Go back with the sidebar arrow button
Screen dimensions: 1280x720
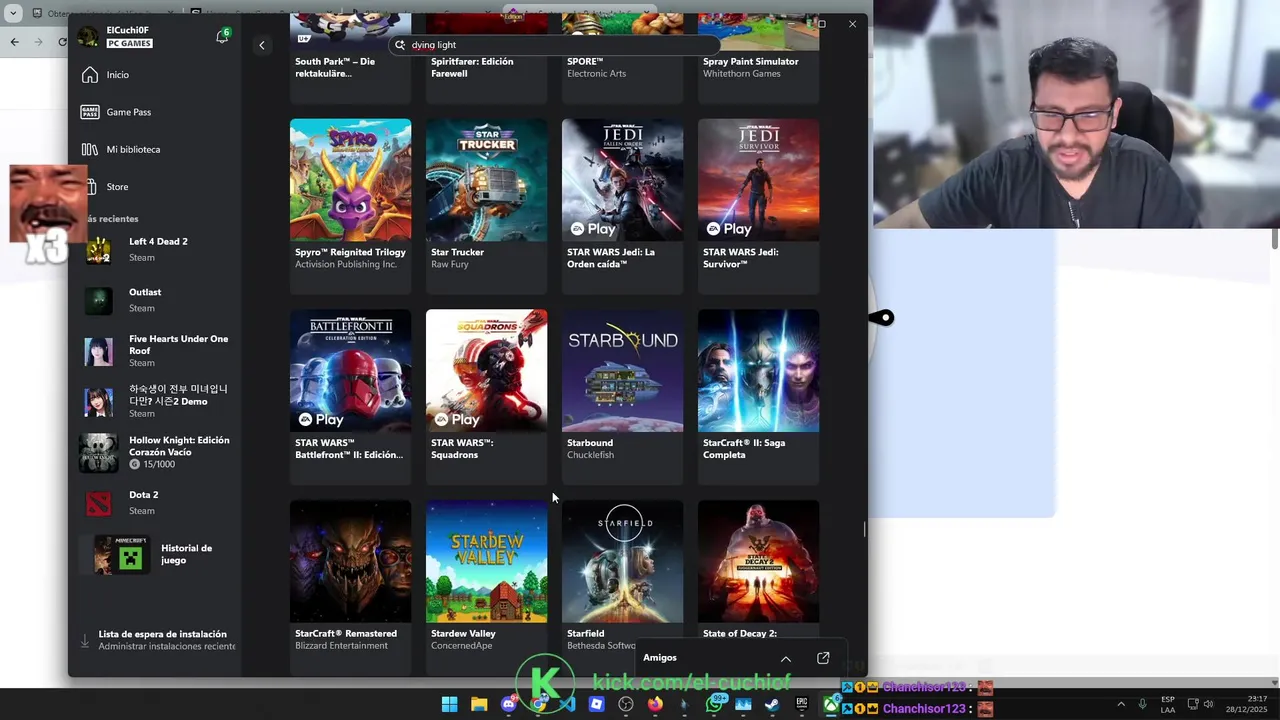tap(262, 45)
